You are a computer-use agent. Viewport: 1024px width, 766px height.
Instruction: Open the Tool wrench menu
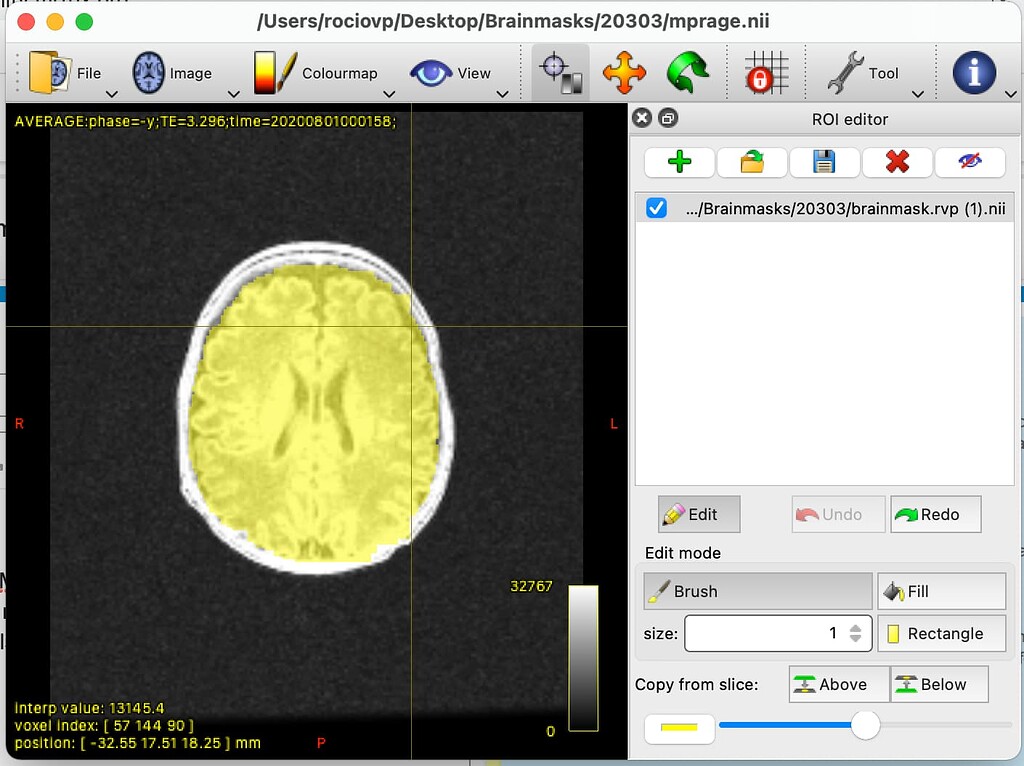(846, 72)
